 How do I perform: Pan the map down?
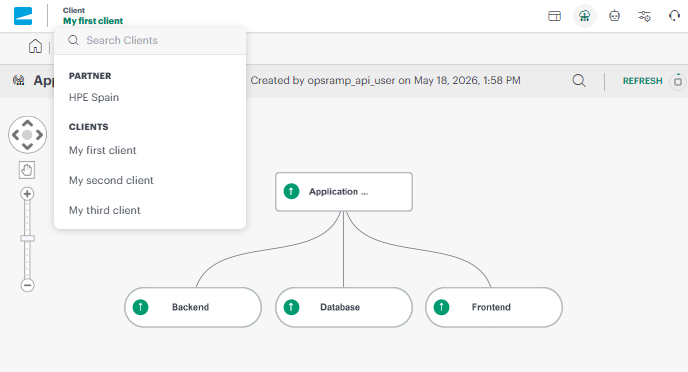(x=28, y=147)
